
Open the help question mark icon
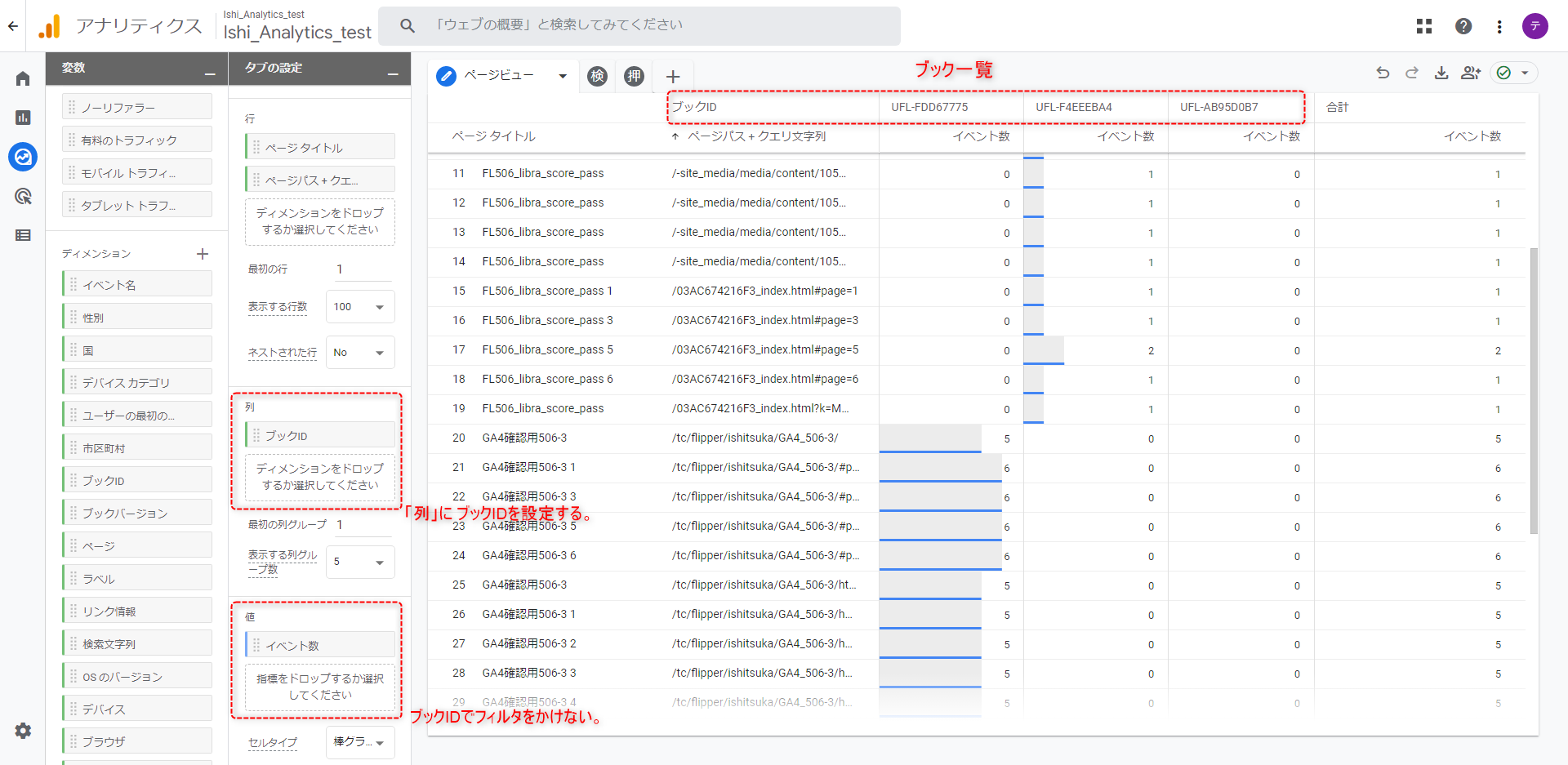click(x=1463, y=26)
